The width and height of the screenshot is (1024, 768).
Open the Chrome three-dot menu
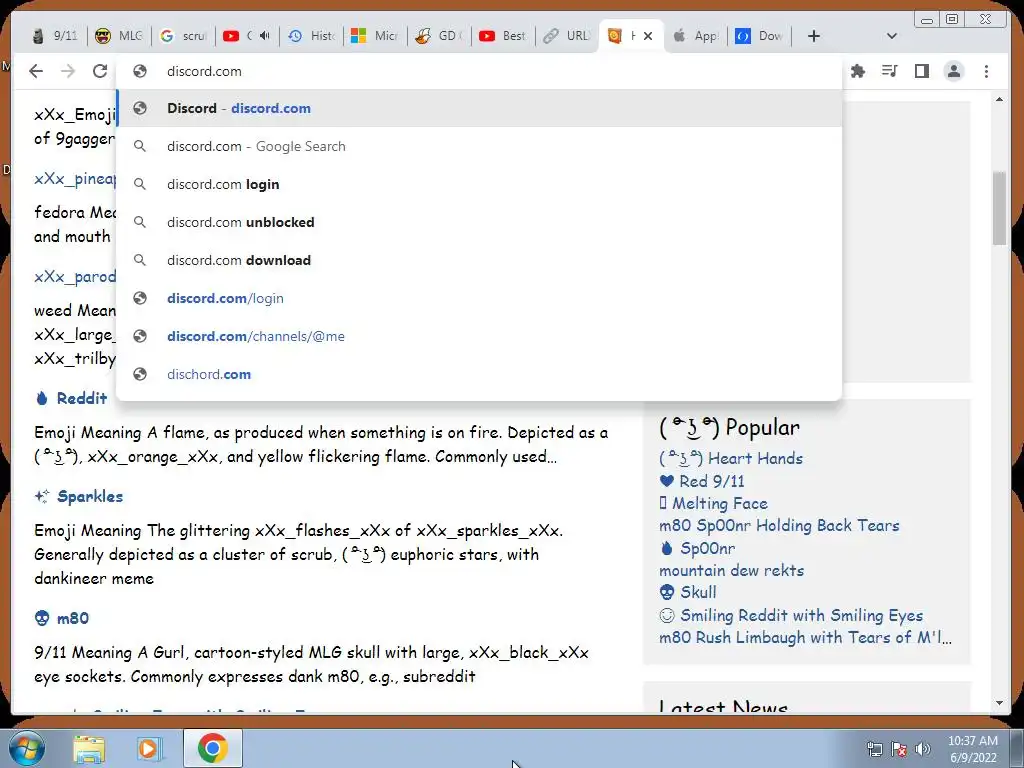[x=986, y=71]
